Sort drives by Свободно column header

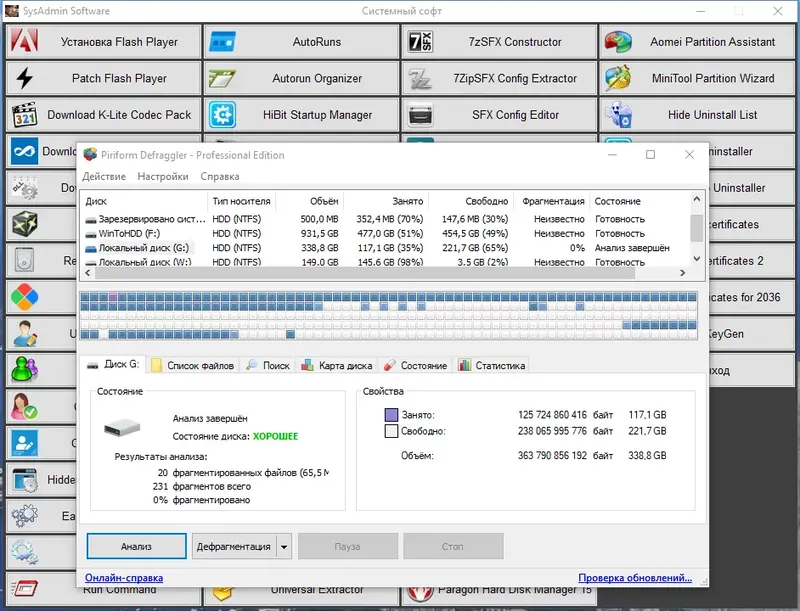coord(471,201)
